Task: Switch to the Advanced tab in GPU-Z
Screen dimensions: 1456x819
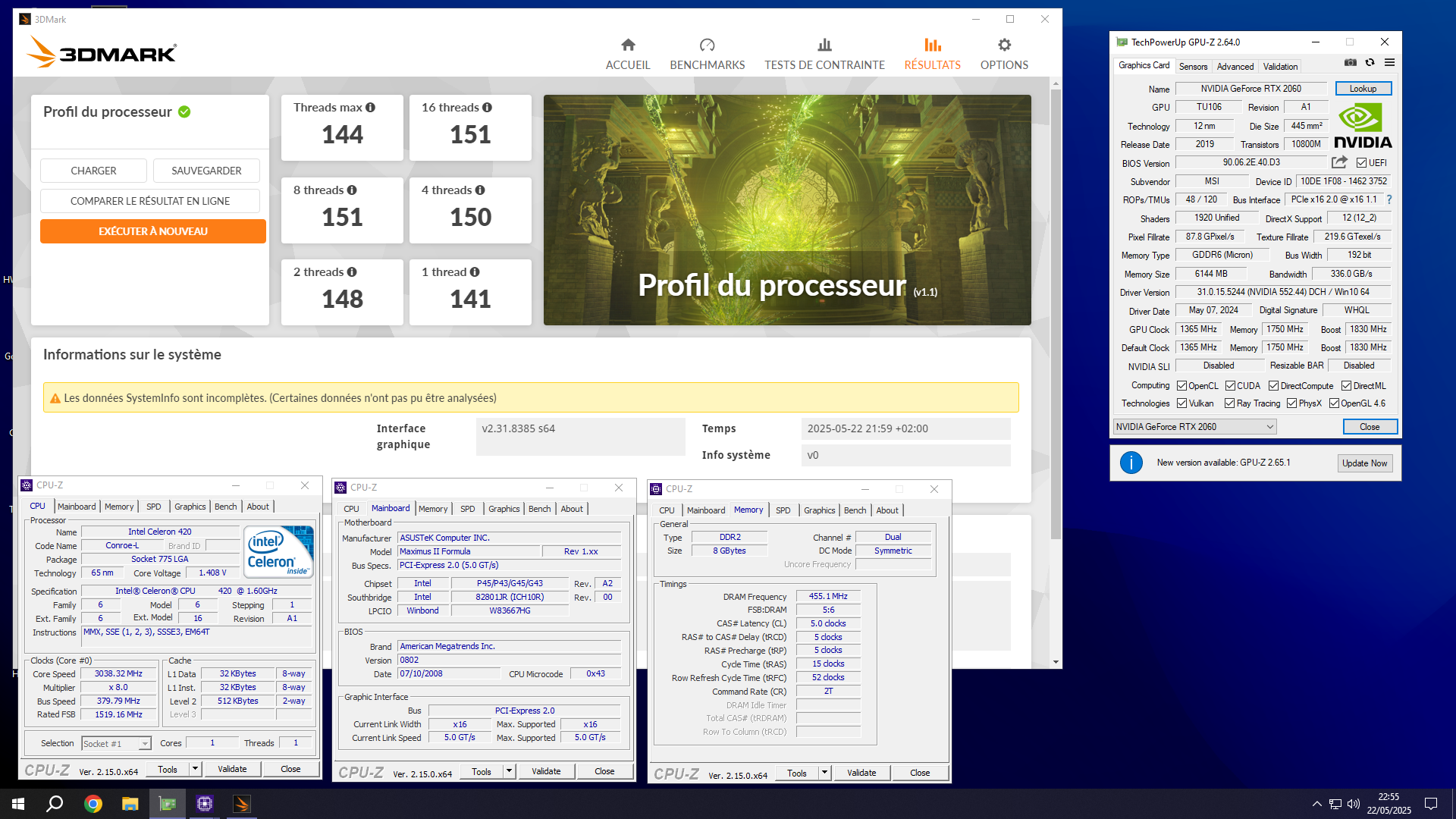Action: point(1235,67)
